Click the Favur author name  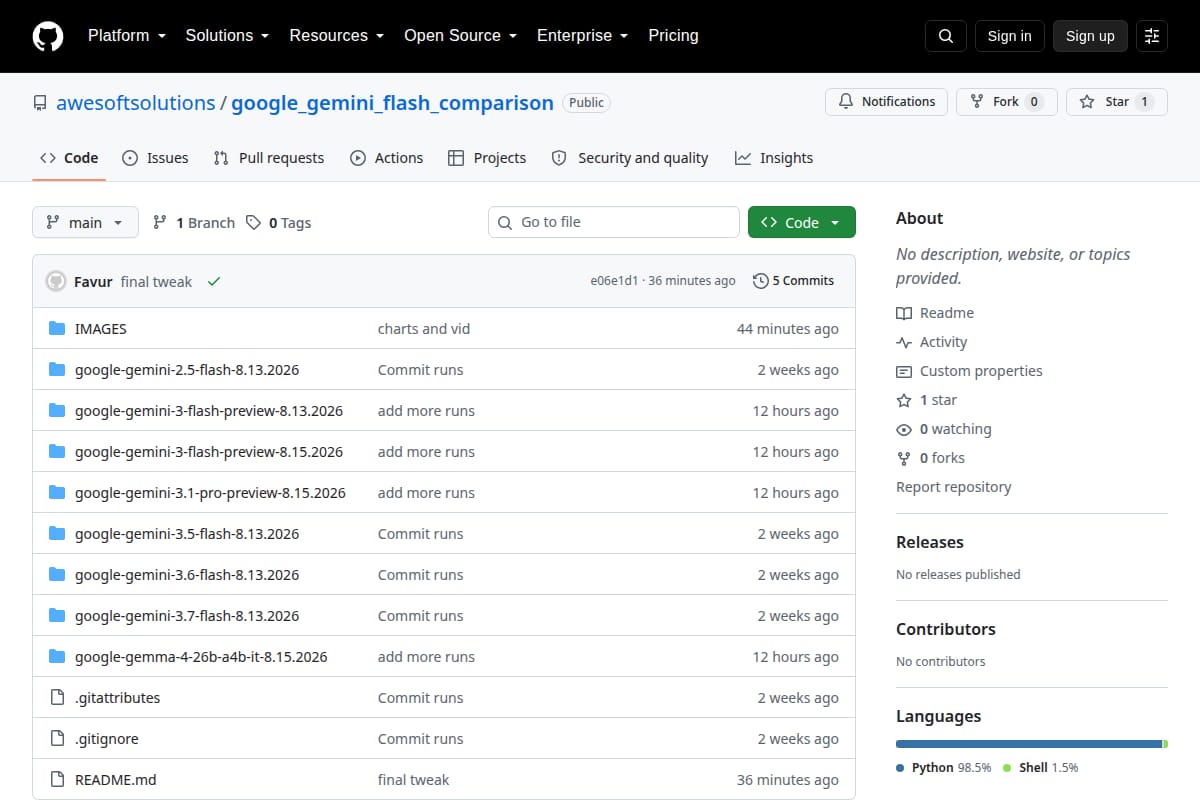click(x=92, y=282)
